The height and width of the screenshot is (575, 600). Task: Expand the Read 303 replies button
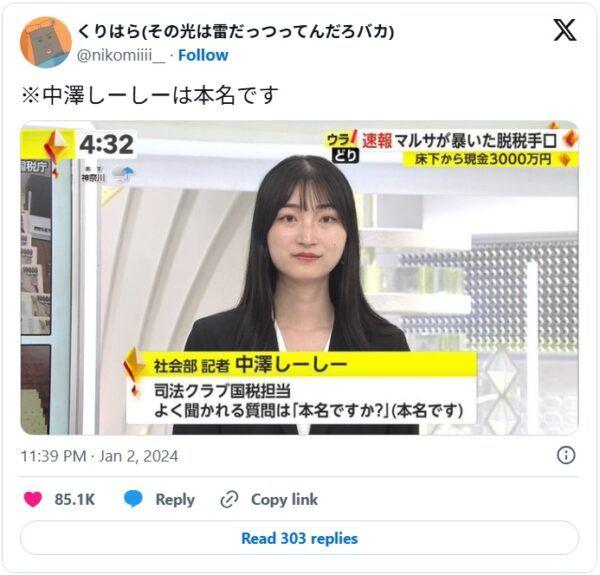tap(300, 538)
